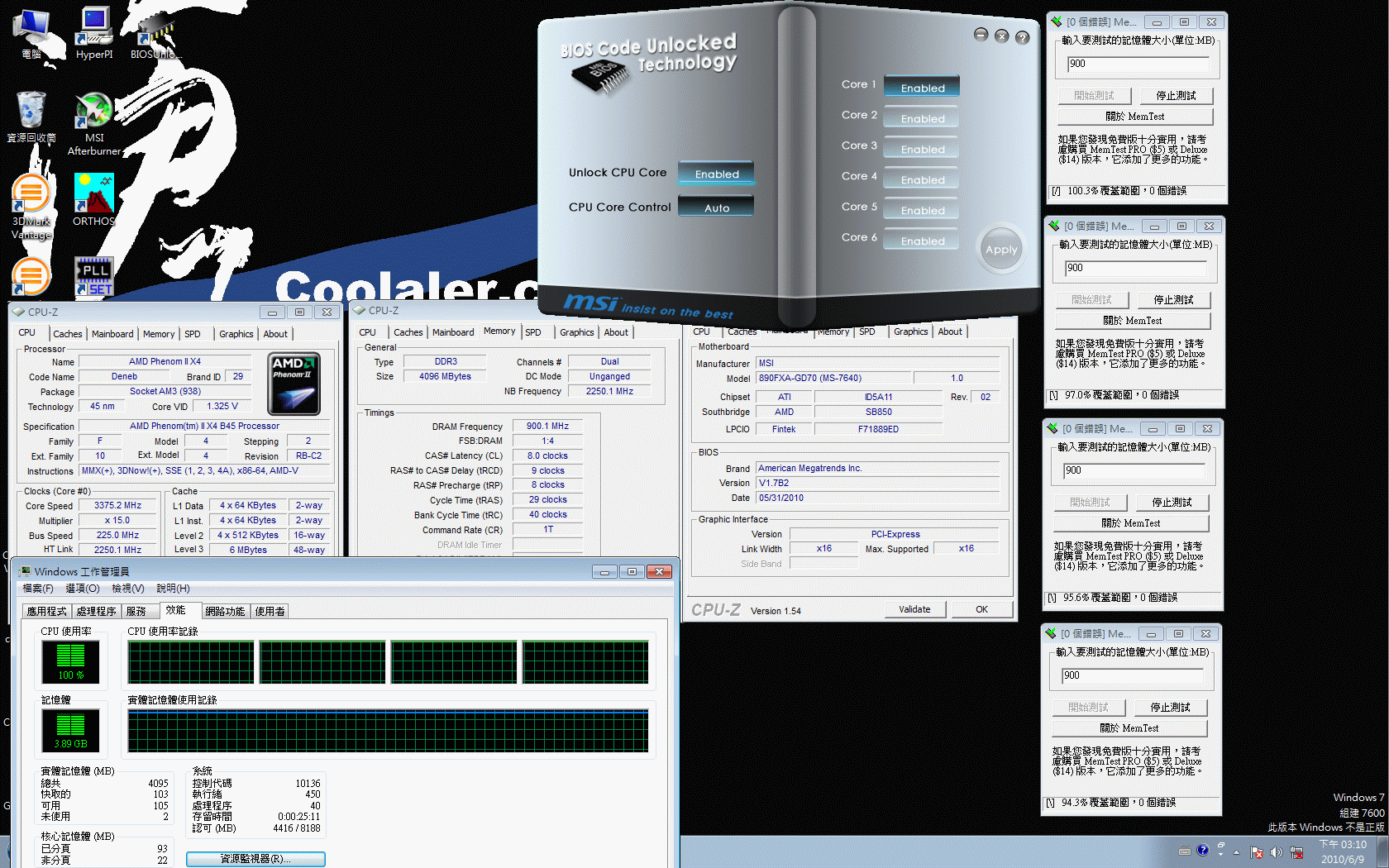Click the Apply button in MSI unlock tool
Screen dimensions: 1389x868
coord(1001,249)
